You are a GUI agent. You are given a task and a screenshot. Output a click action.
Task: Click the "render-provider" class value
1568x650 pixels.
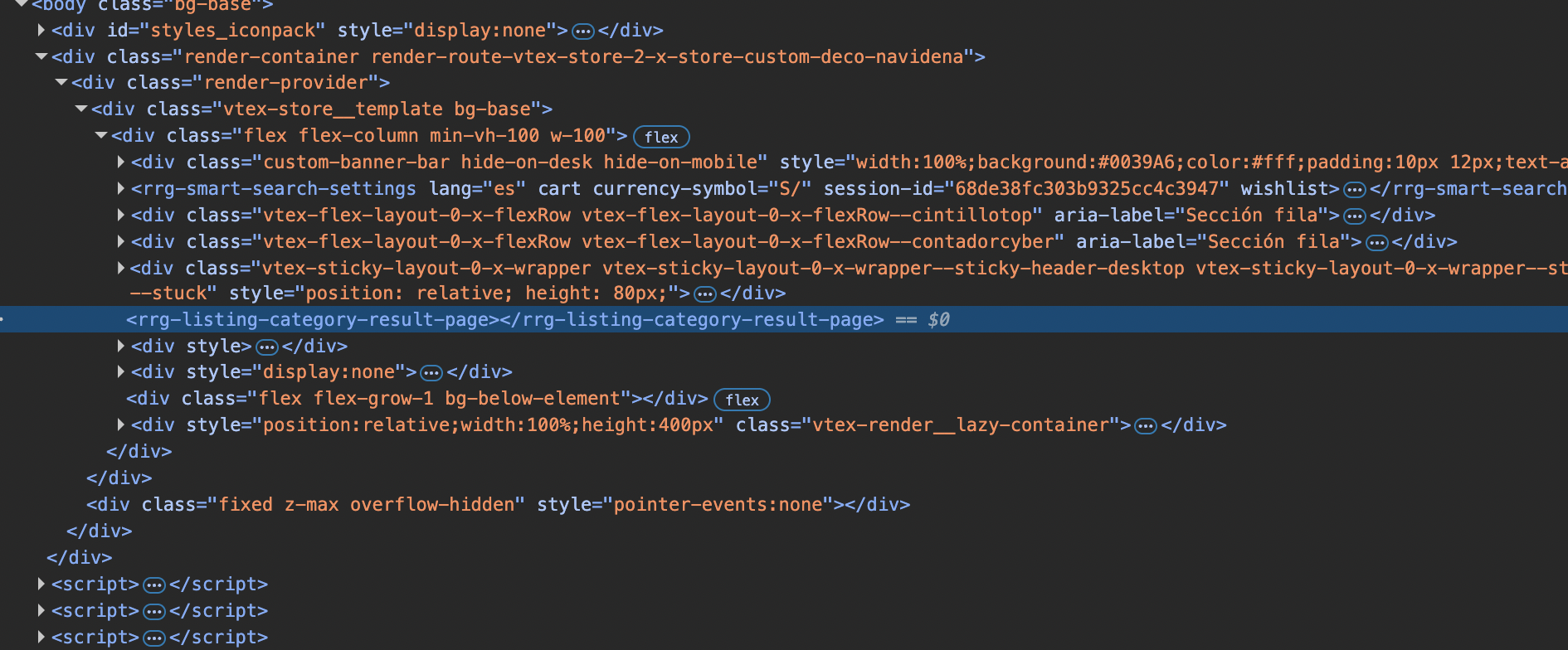(285, 83)
